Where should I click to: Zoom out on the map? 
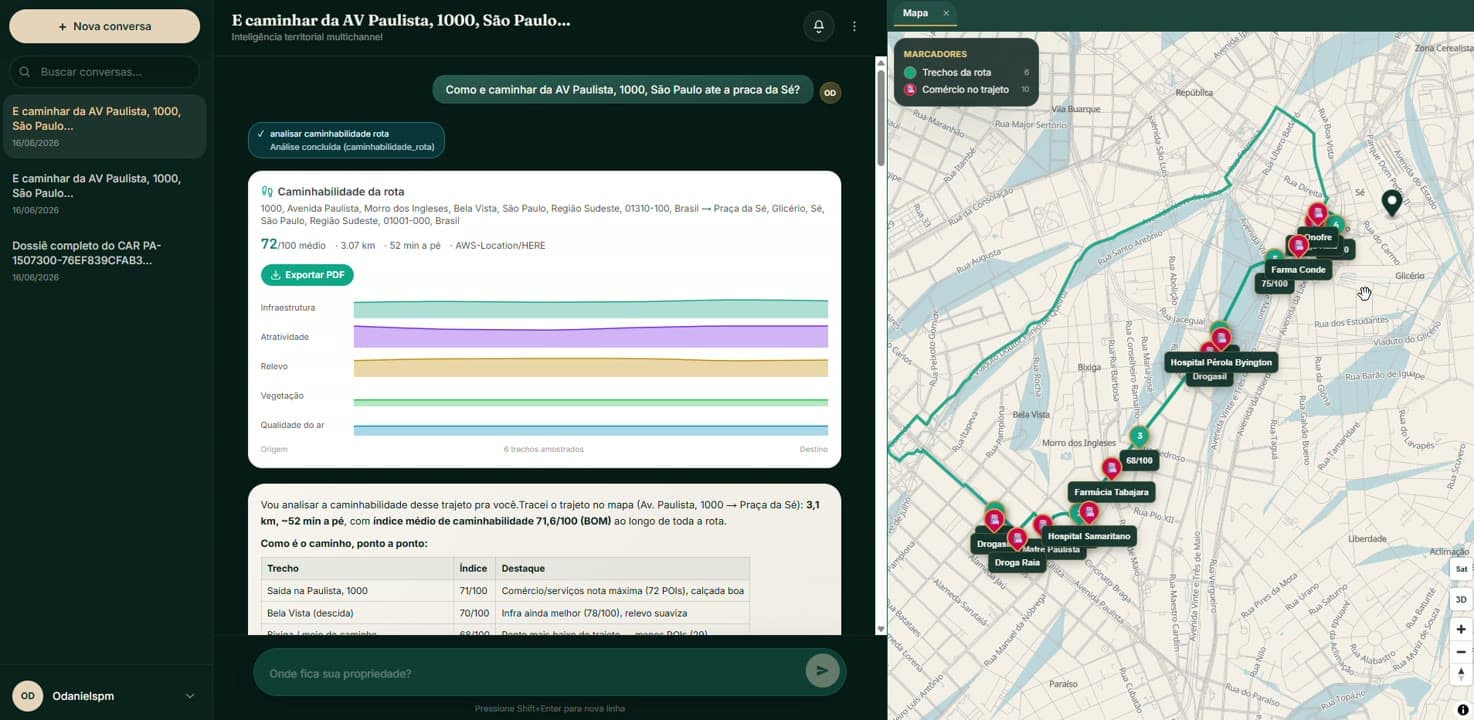[1461, 652]
